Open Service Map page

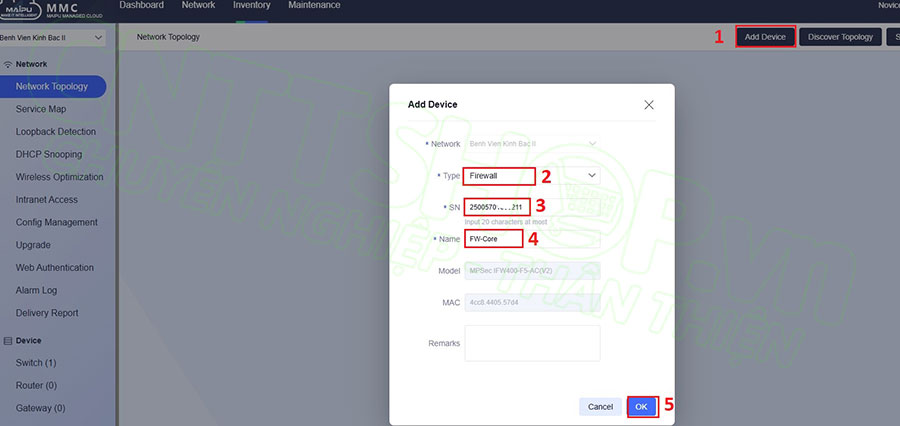point(41,109)
